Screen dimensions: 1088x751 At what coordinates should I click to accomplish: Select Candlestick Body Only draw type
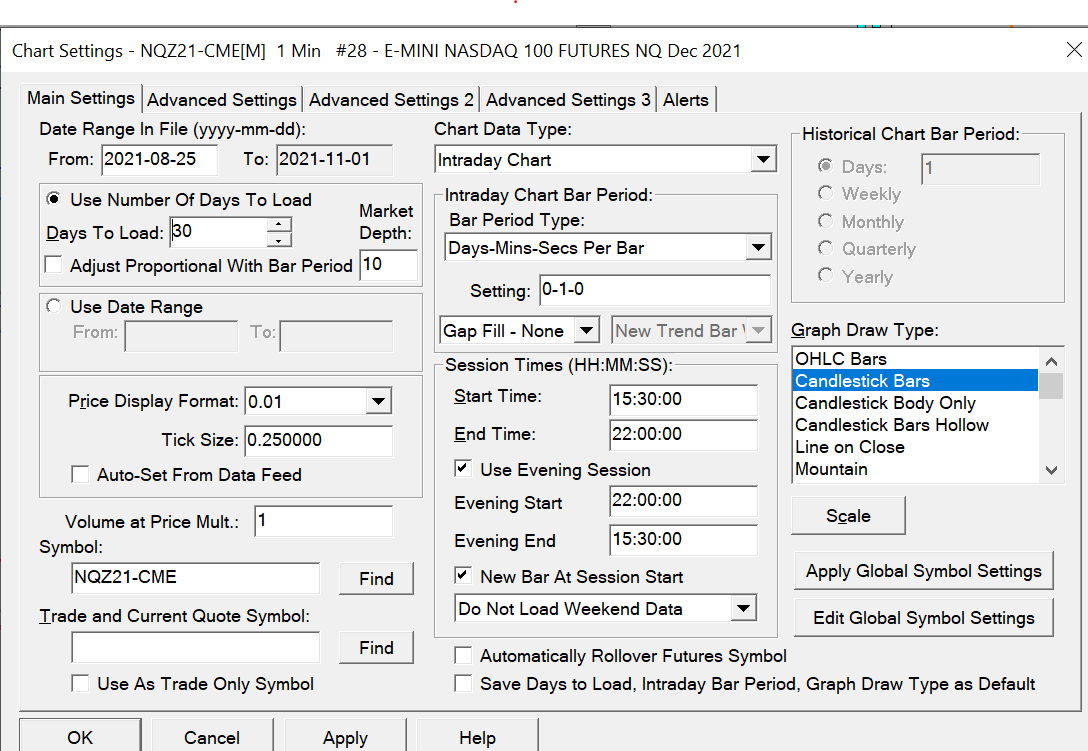(x=915, y=403)
